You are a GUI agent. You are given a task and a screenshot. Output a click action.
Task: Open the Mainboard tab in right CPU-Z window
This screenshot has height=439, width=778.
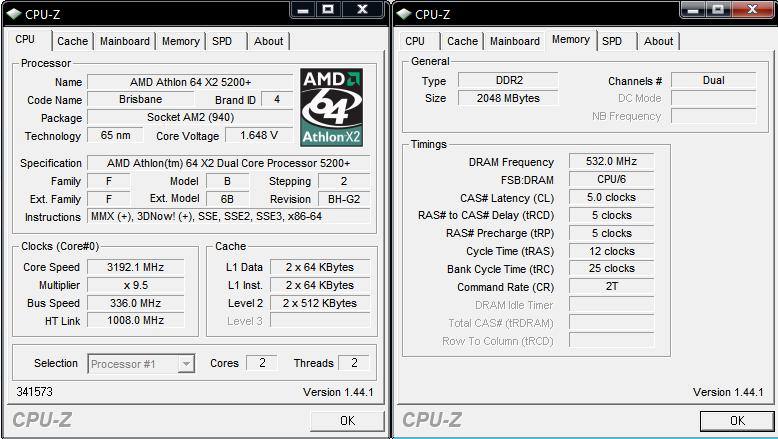pyautogui.click(x=515, y=41)
